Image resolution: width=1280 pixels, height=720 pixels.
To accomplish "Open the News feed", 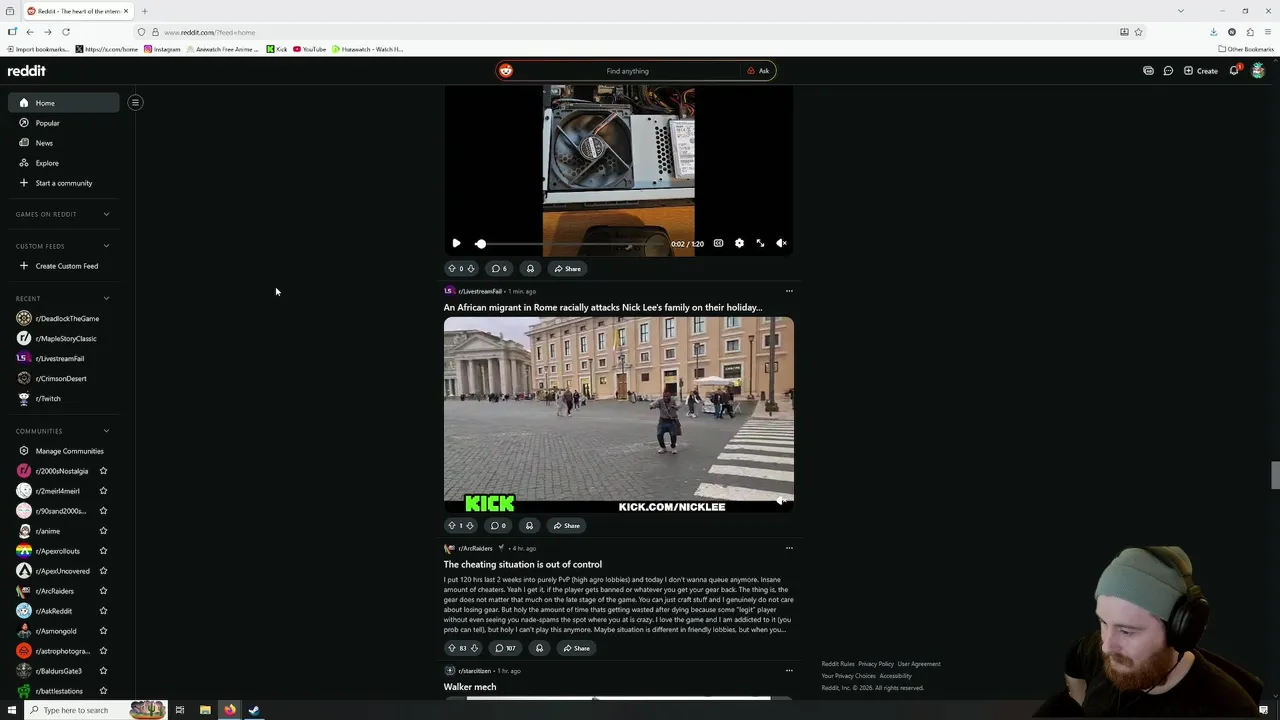I will 64,143.
